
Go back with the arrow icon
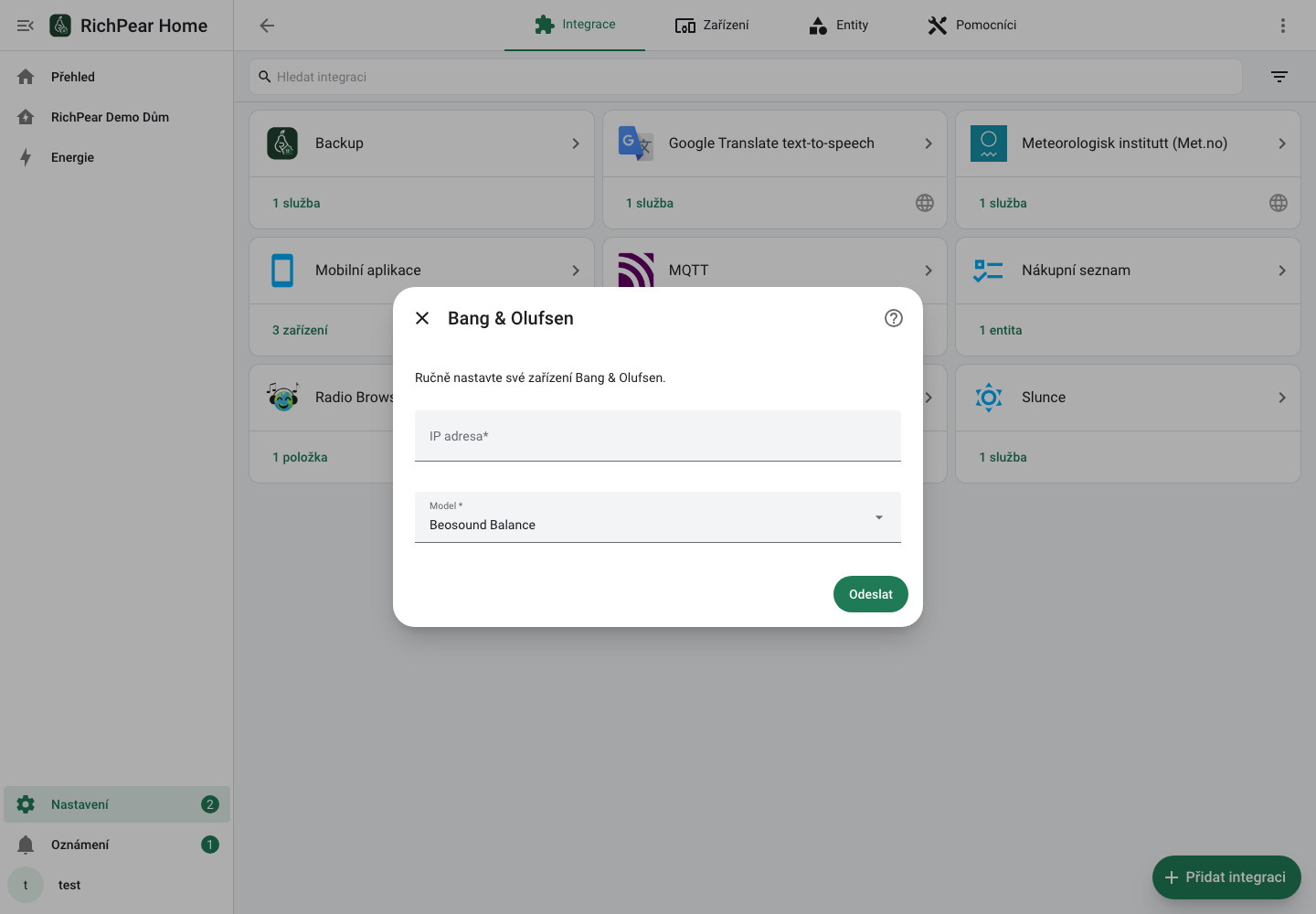(267, 26)
